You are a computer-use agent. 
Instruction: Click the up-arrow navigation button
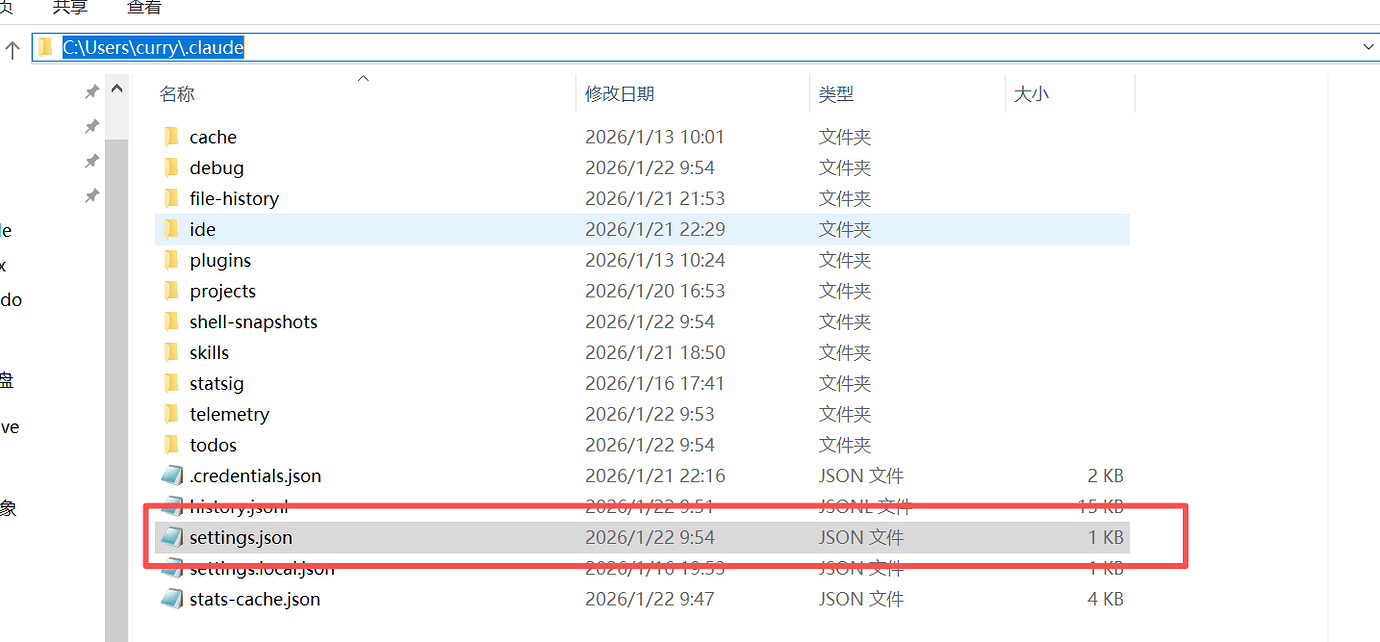[13, 49]
